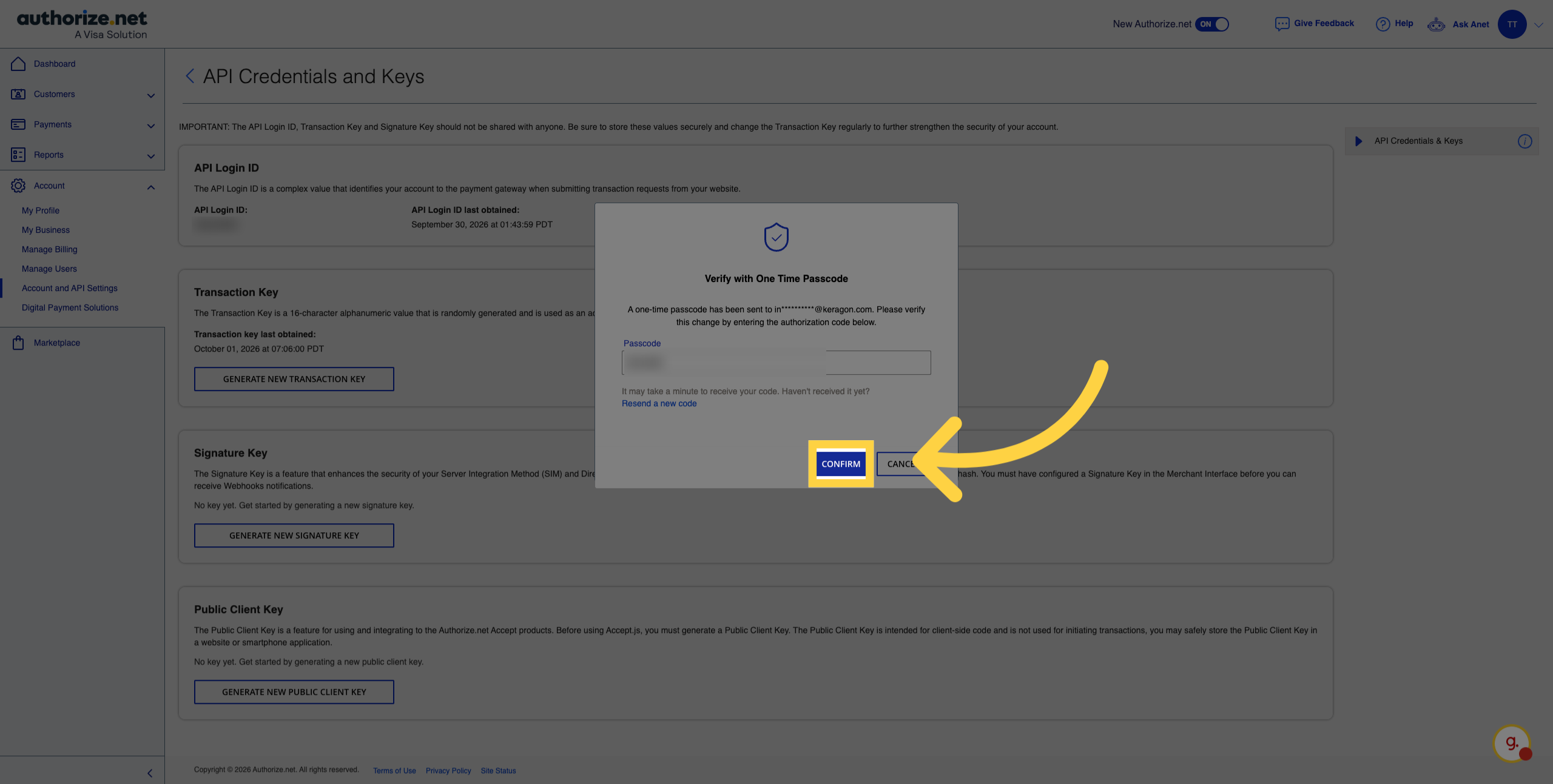Open the user profile dropdown arrow
The width and height of the screenshot is (1553, 784).
click(x=1538, y=25)
